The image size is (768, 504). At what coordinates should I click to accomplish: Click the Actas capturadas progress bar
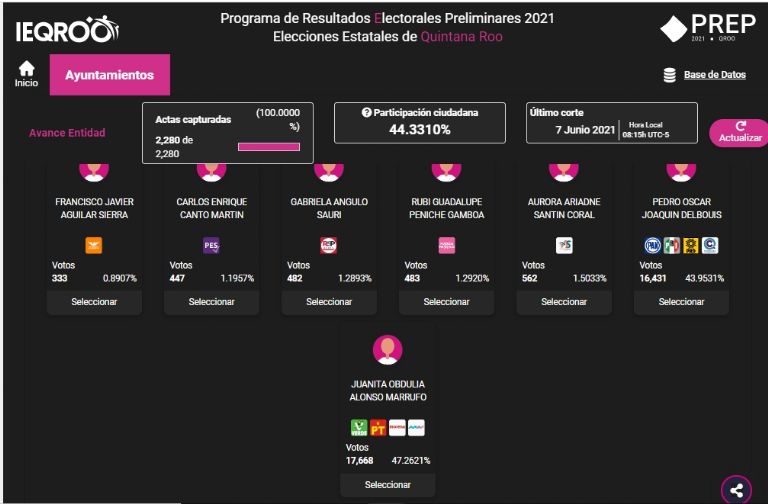click(269, 146)
